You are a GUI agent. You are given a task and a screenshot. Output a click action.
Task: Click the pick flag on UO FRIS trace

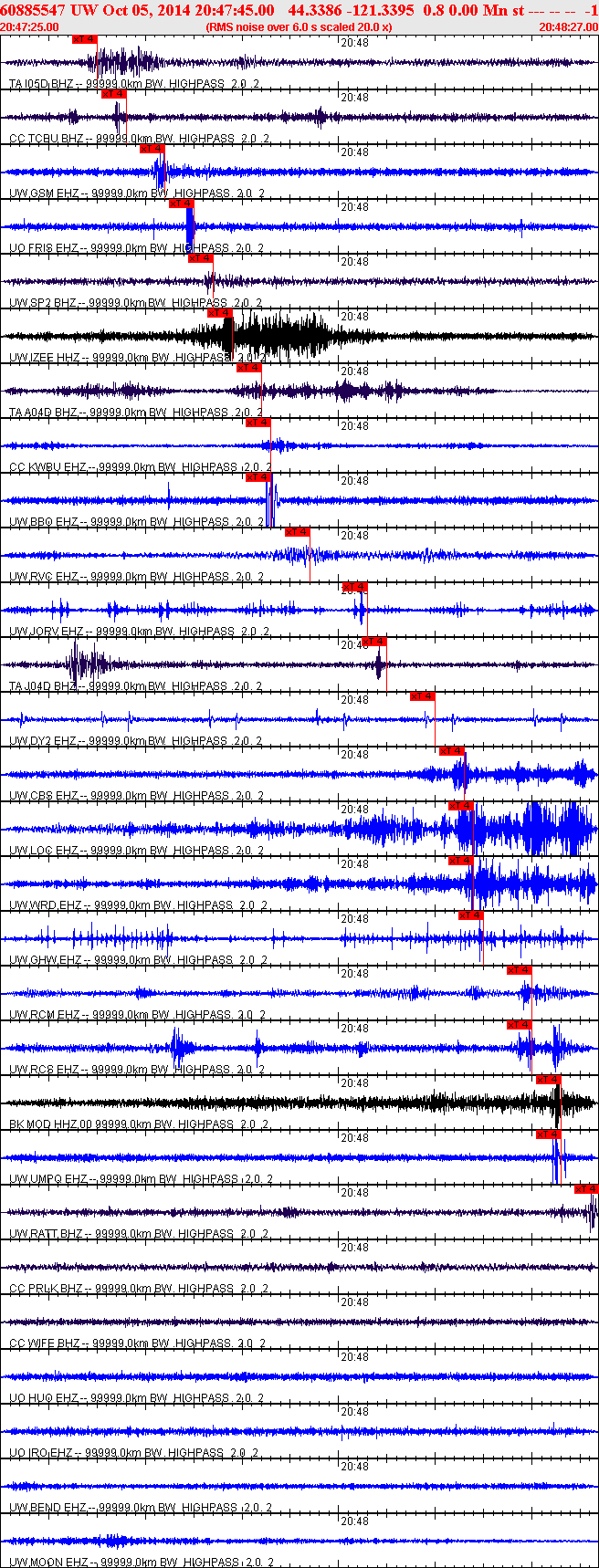181,204
